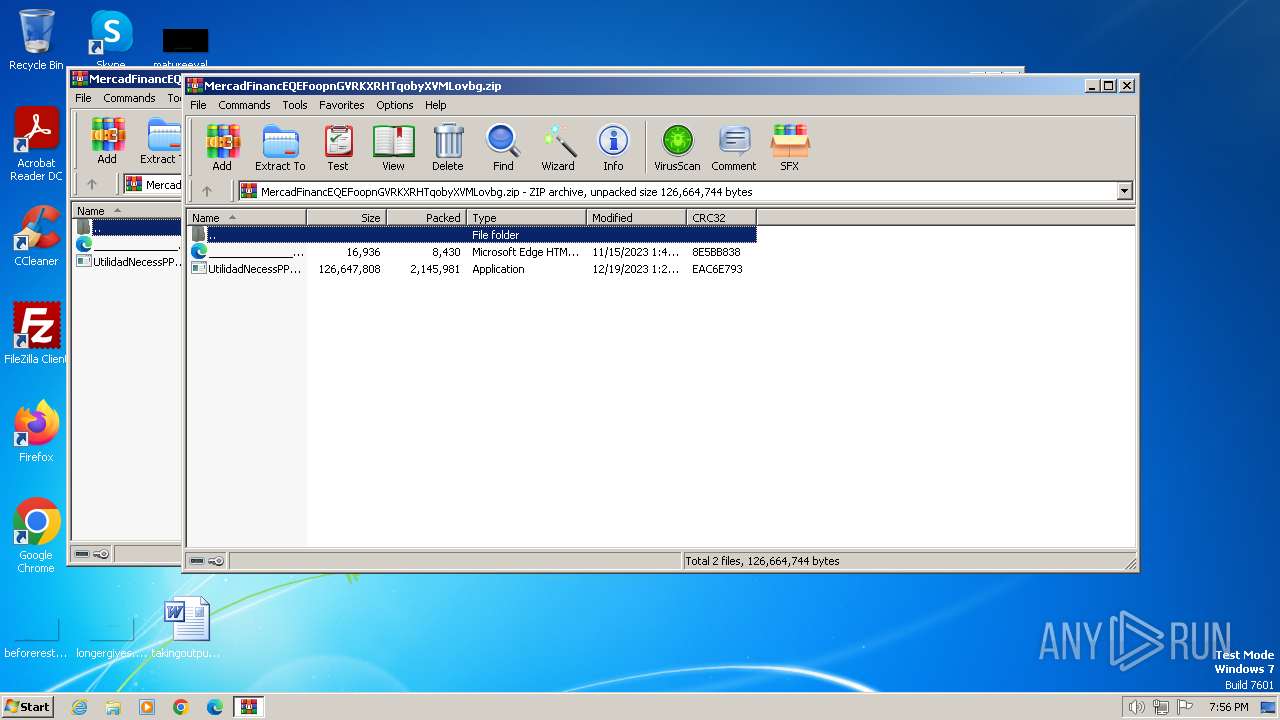
Task: Open the Find magnifier tool
Action: point(503,148)
